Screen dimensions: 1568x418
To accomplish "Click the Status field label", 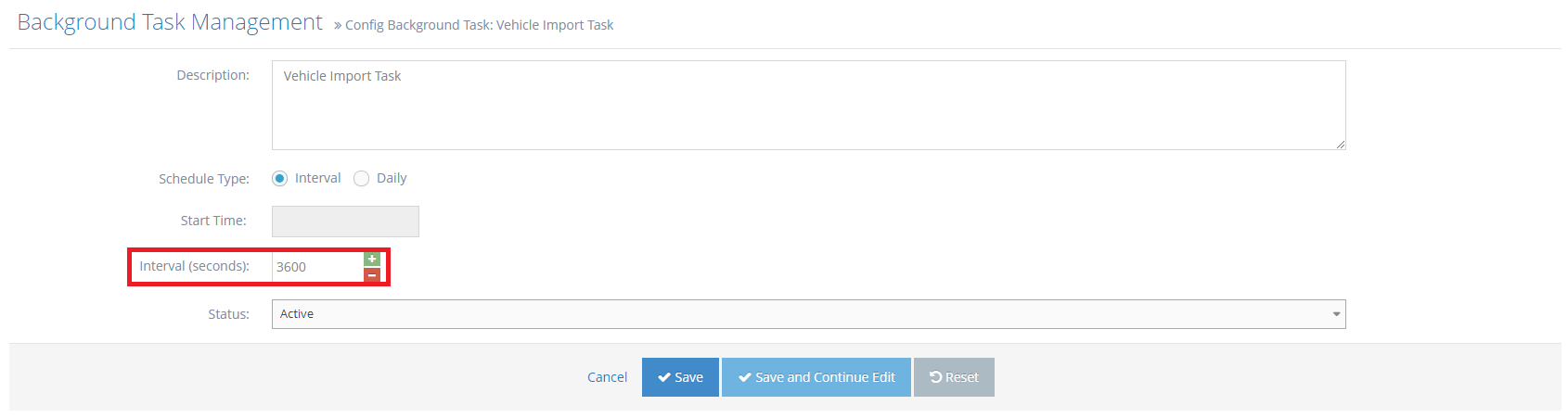I will click(228, 314).
